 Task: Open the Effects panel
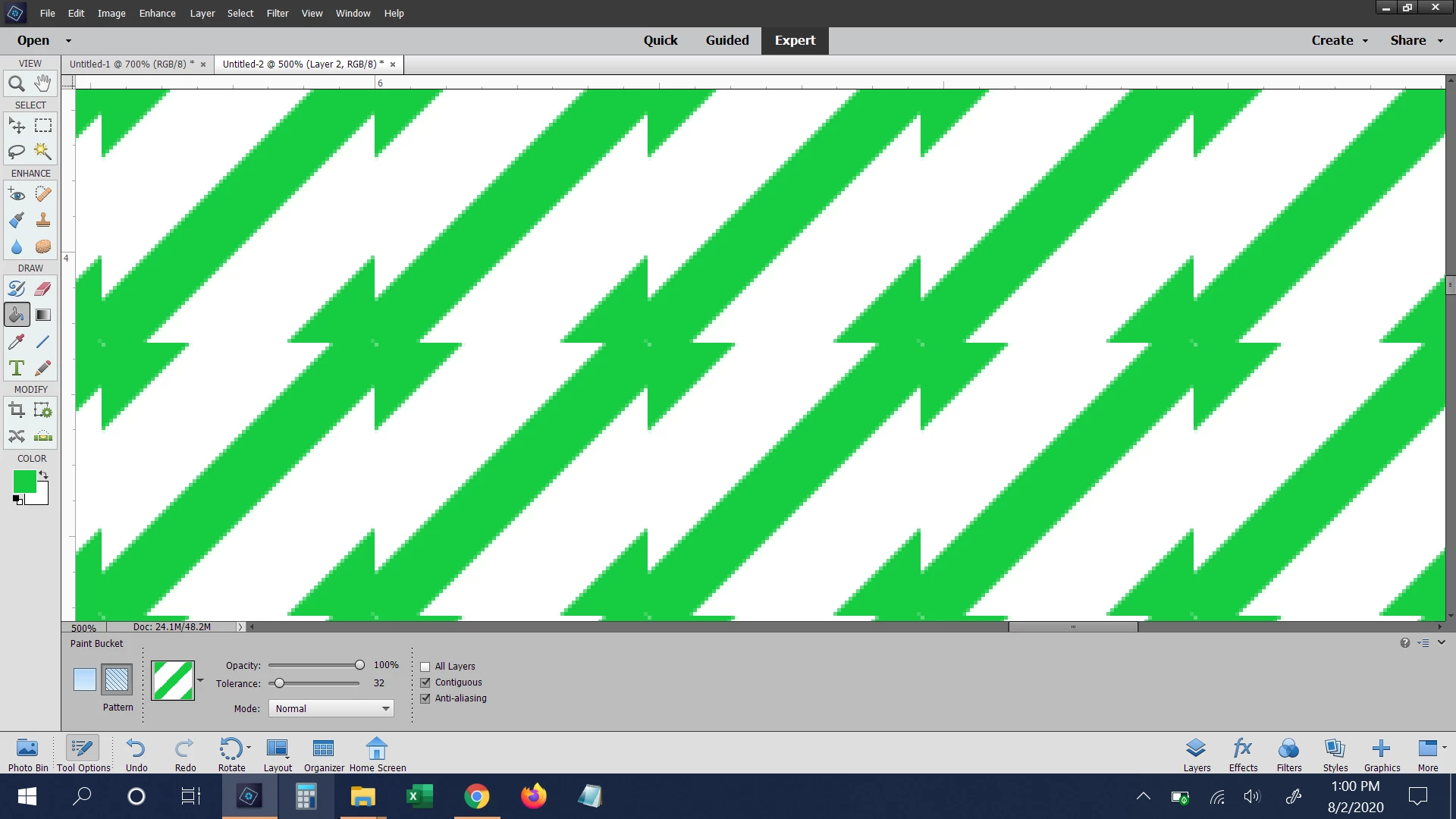1243,755
